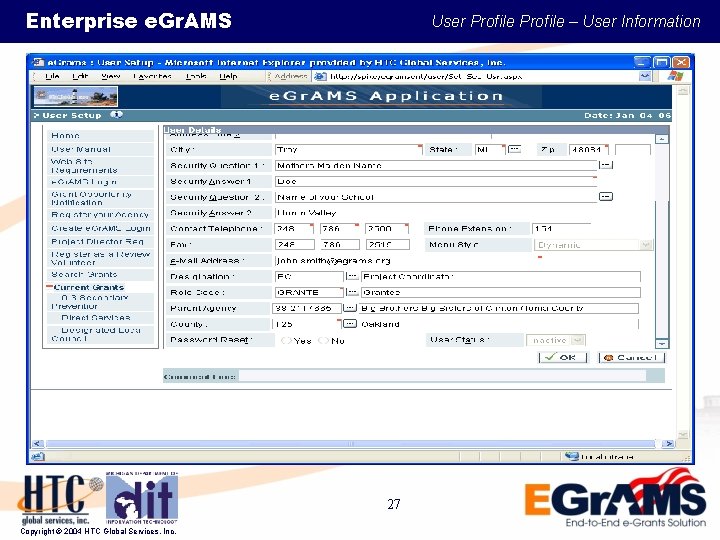
Task: Open the County lookup button
Action: tap(350, 324)
